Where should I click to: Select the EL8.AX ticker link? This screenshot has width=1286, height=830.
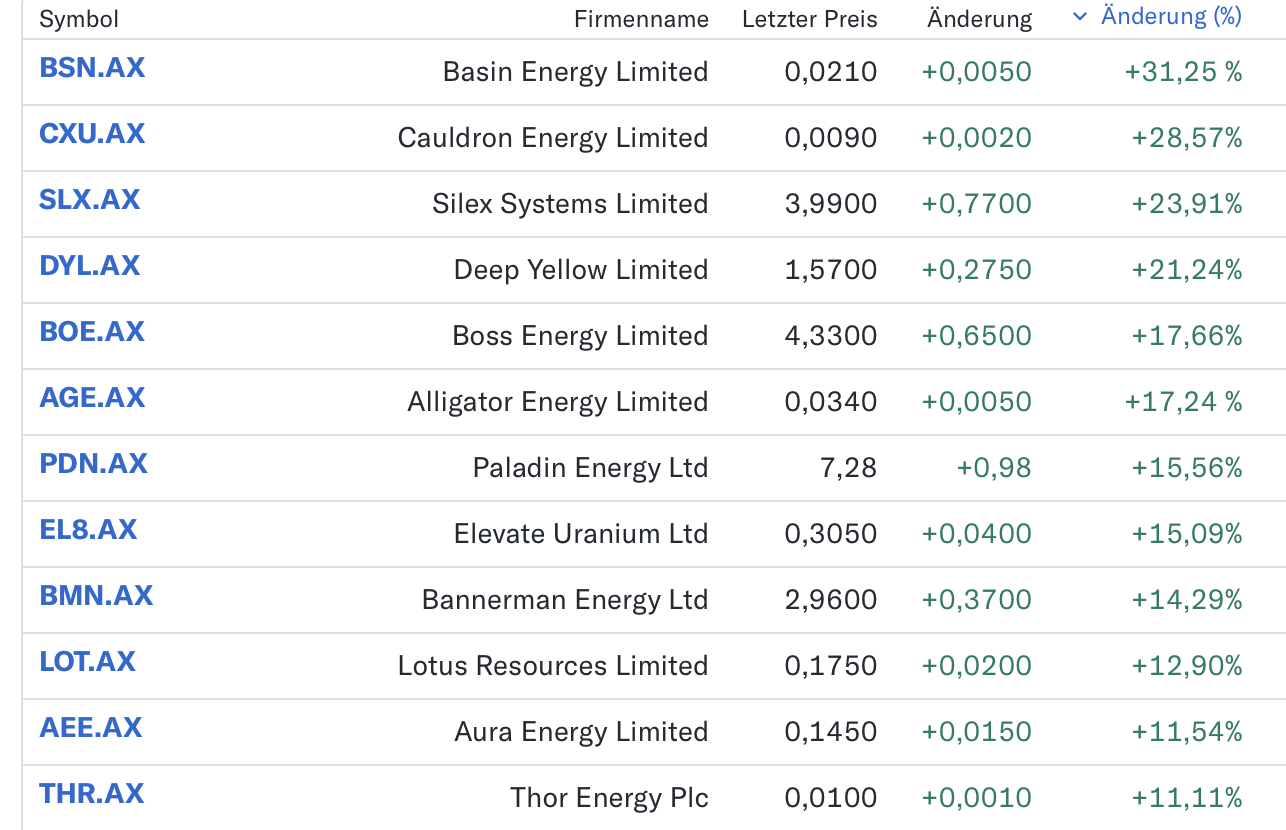88,530
